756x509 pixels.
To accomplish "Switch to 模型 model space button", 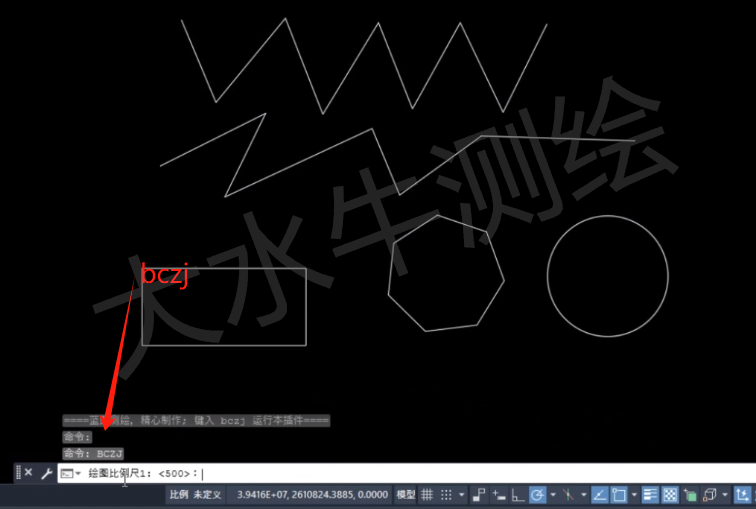I will point(406,494).
